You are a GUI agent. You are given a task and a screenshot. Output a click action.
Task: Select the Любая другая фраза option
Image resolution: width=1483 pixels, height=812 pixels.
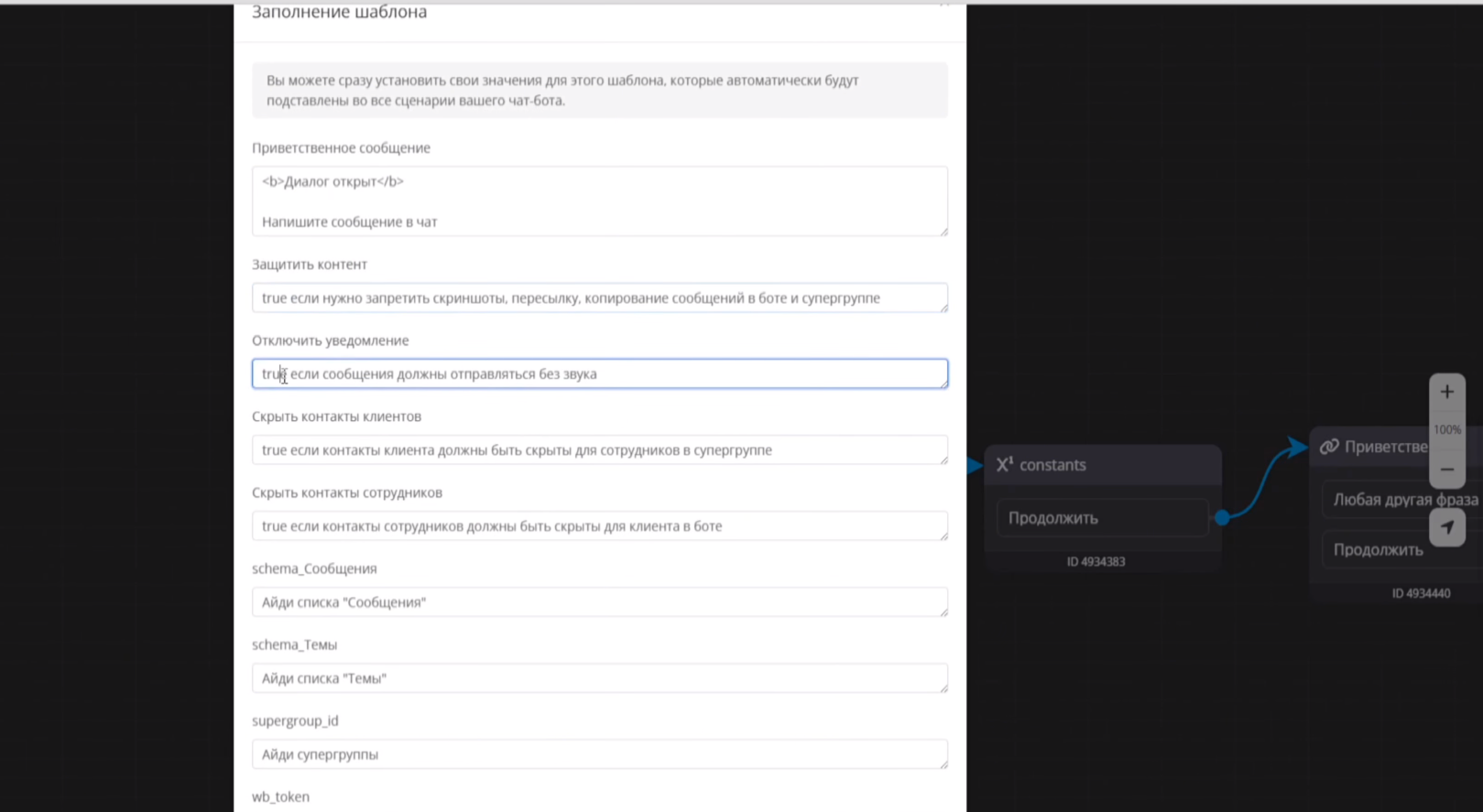[x=1402, y=500]
